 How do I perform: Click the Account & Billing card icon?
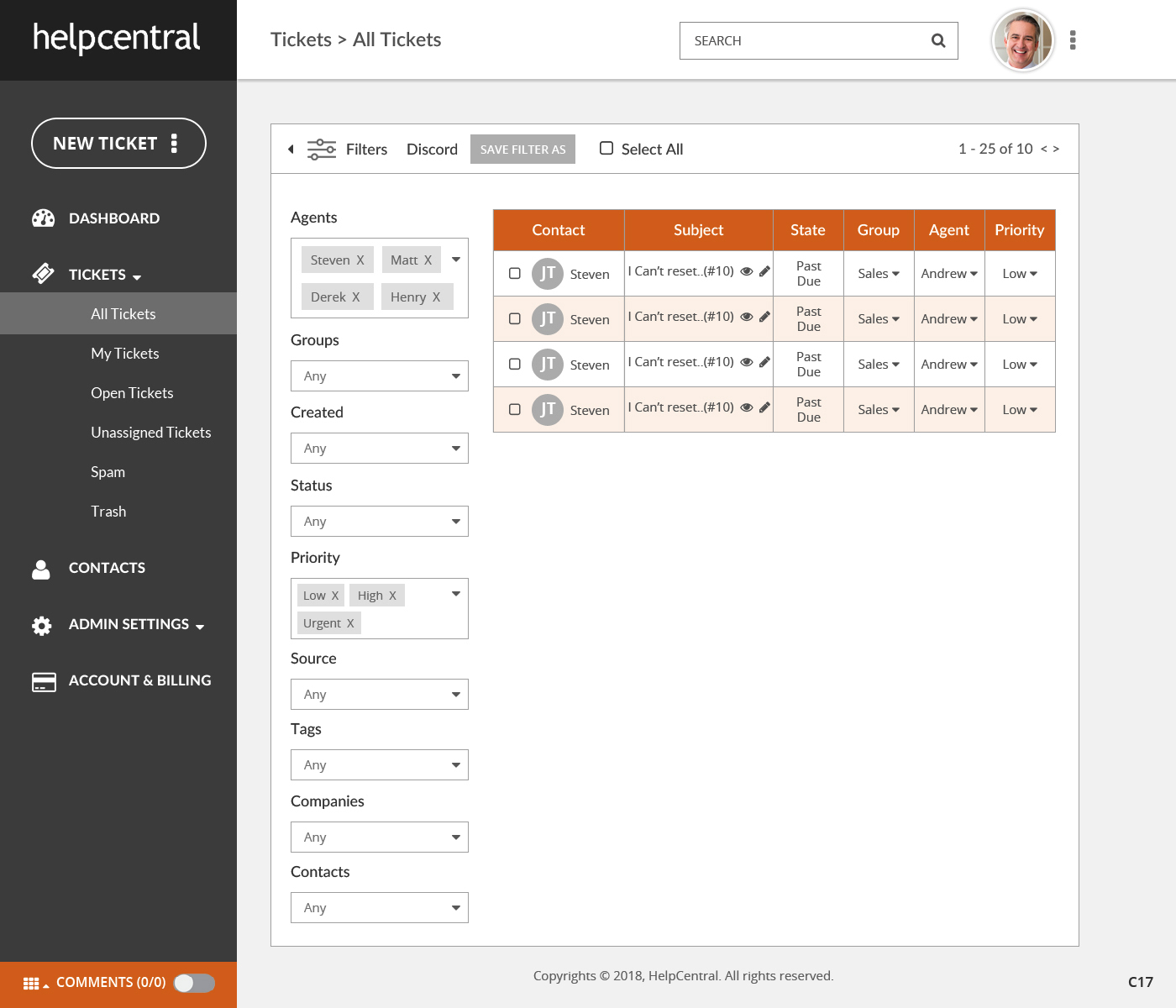(x=44, y=681)
